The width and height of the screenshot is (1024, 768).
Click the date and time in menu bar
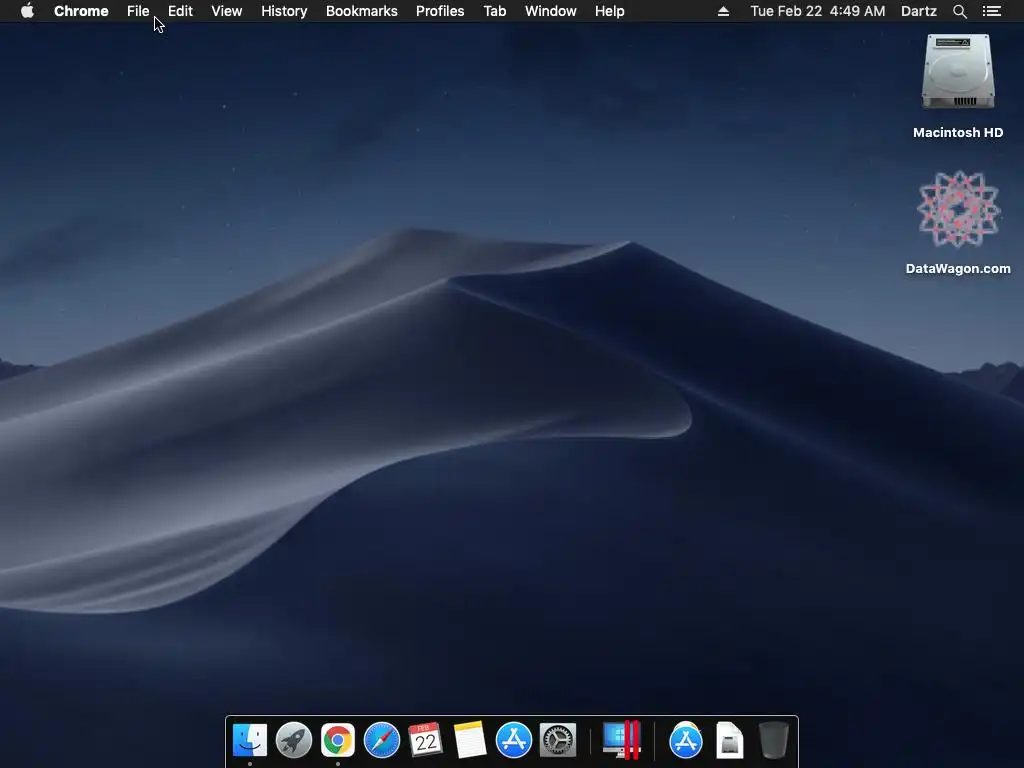point(818,11)
